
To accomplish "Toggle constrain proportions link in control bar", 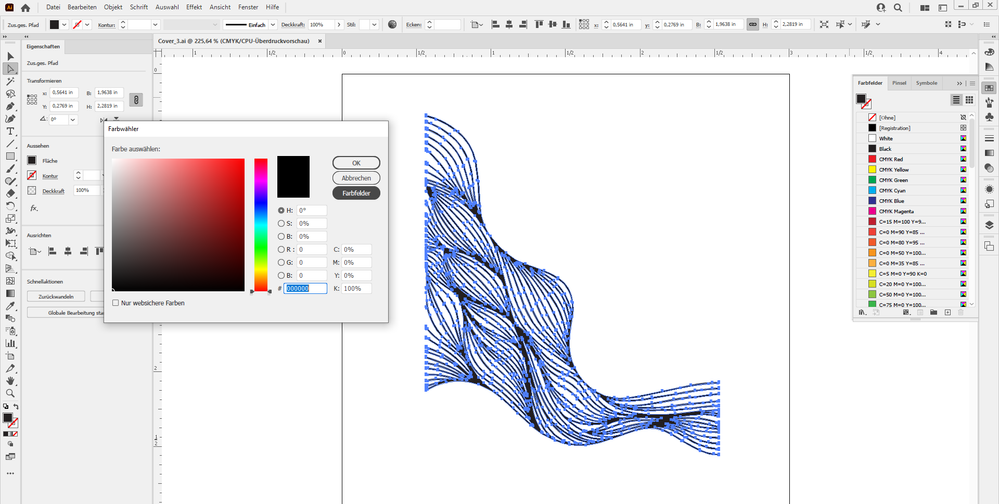I will (x=753, y=24).
